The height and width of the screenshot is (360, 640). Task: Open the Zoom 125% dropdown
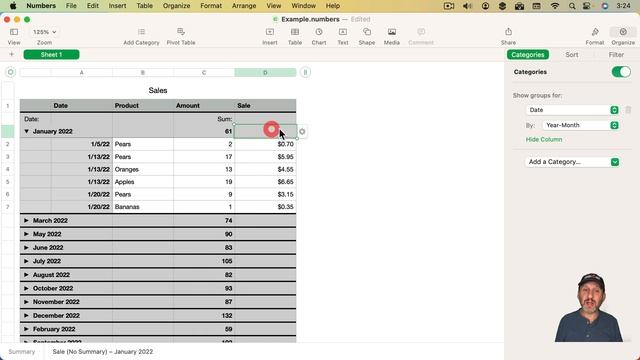[44, 32]
